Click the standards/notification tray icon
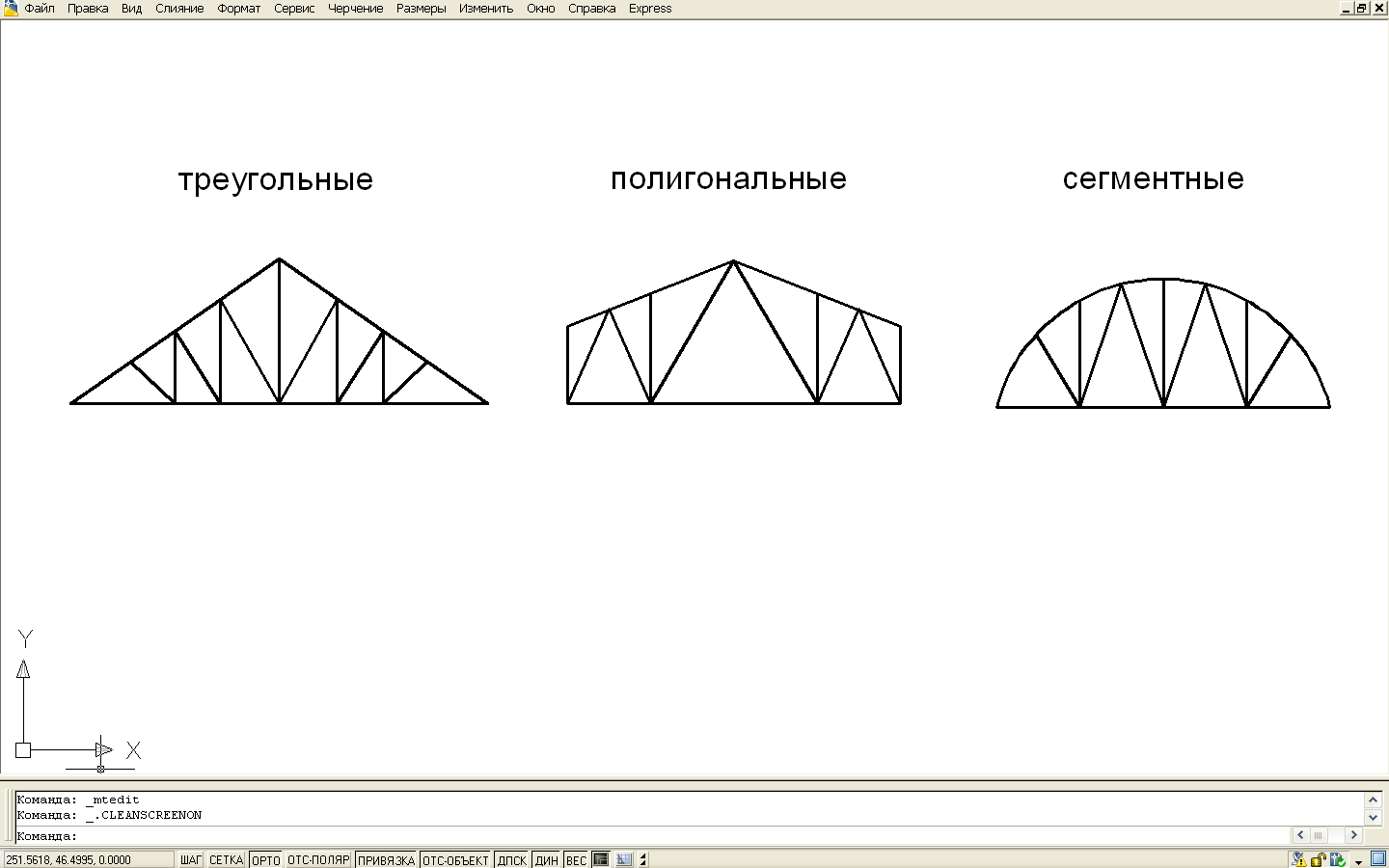1389x868 pixels. (x=1338, y=860)
